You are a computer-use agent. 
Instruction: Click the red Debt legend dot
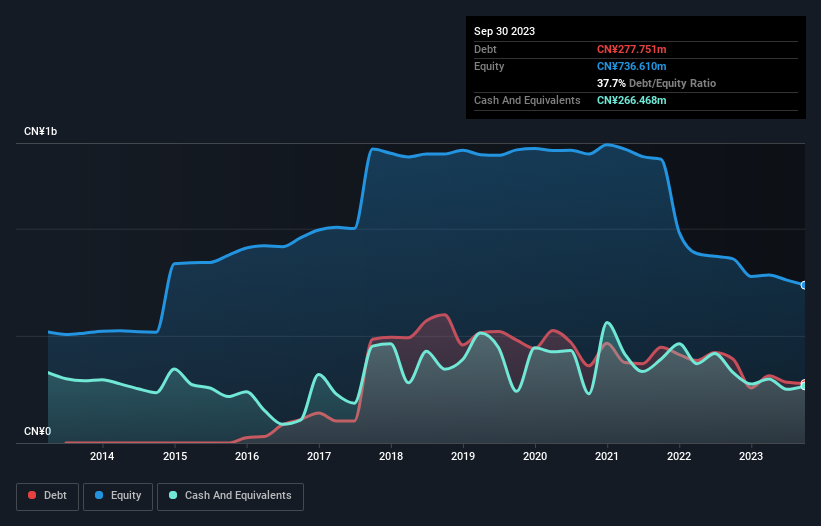(32, 495)
